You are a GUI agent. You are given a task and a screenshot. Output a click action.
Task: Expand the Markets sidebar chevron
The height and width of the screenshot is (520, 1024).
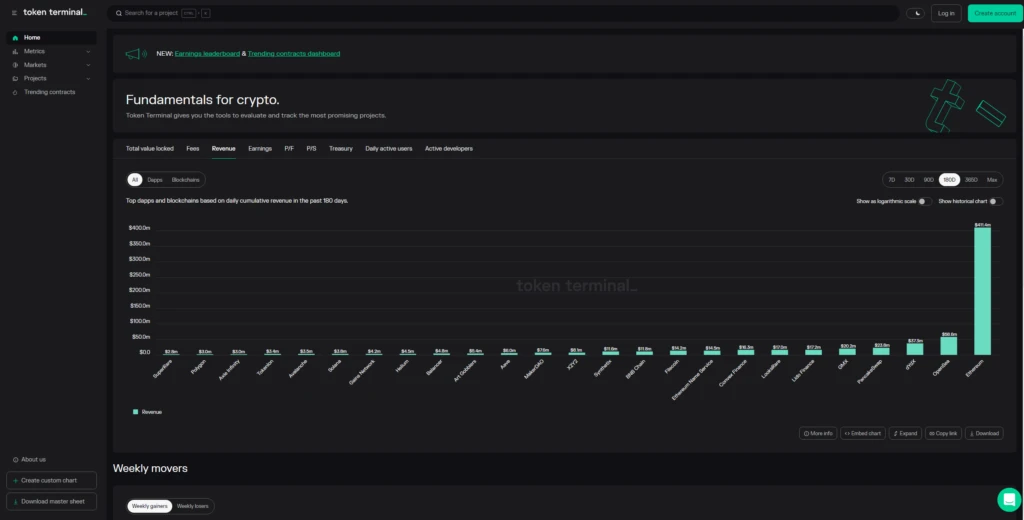[88, 65]
